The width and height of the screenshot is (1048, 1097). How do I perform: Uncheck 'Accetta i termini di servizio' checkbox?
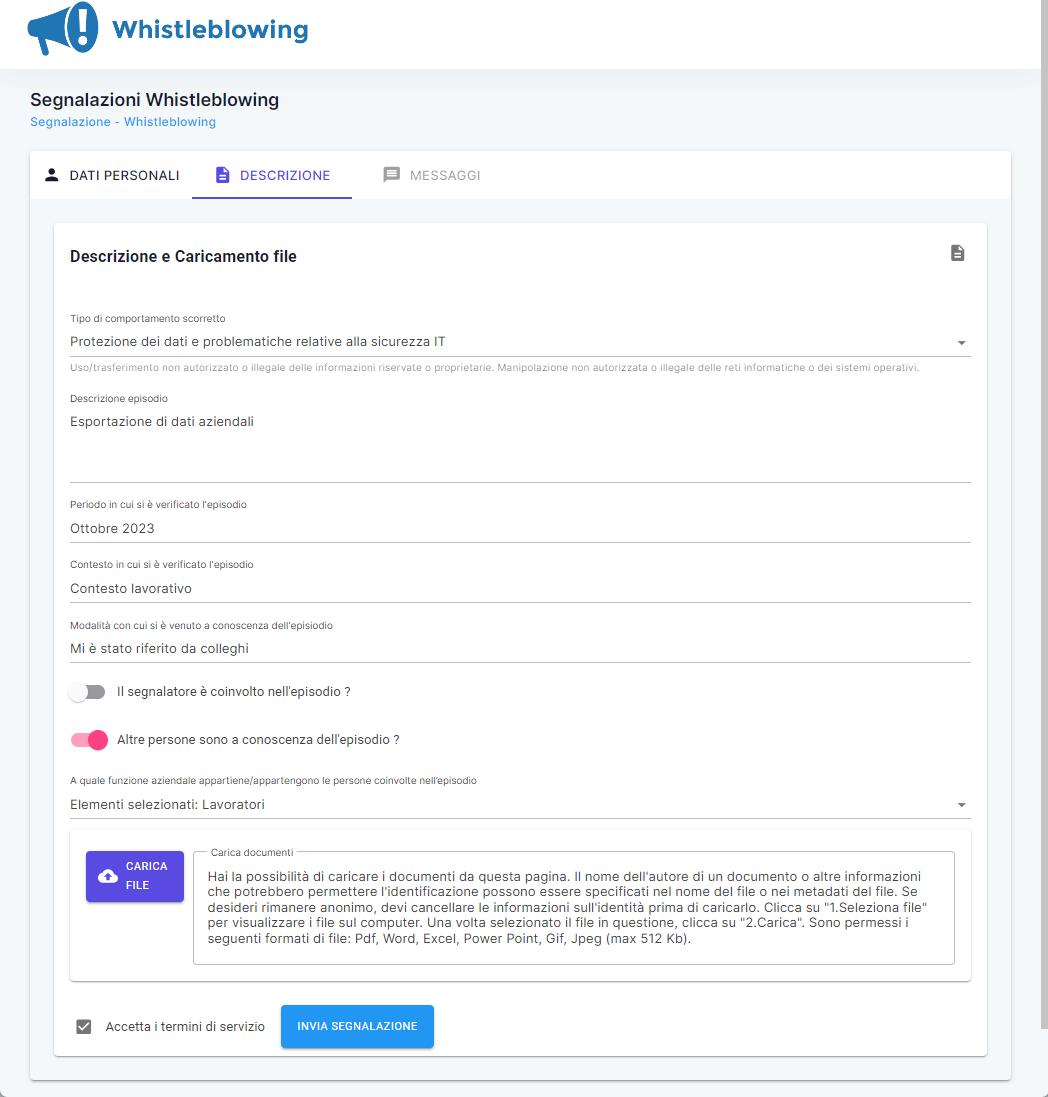(84, 1026)
